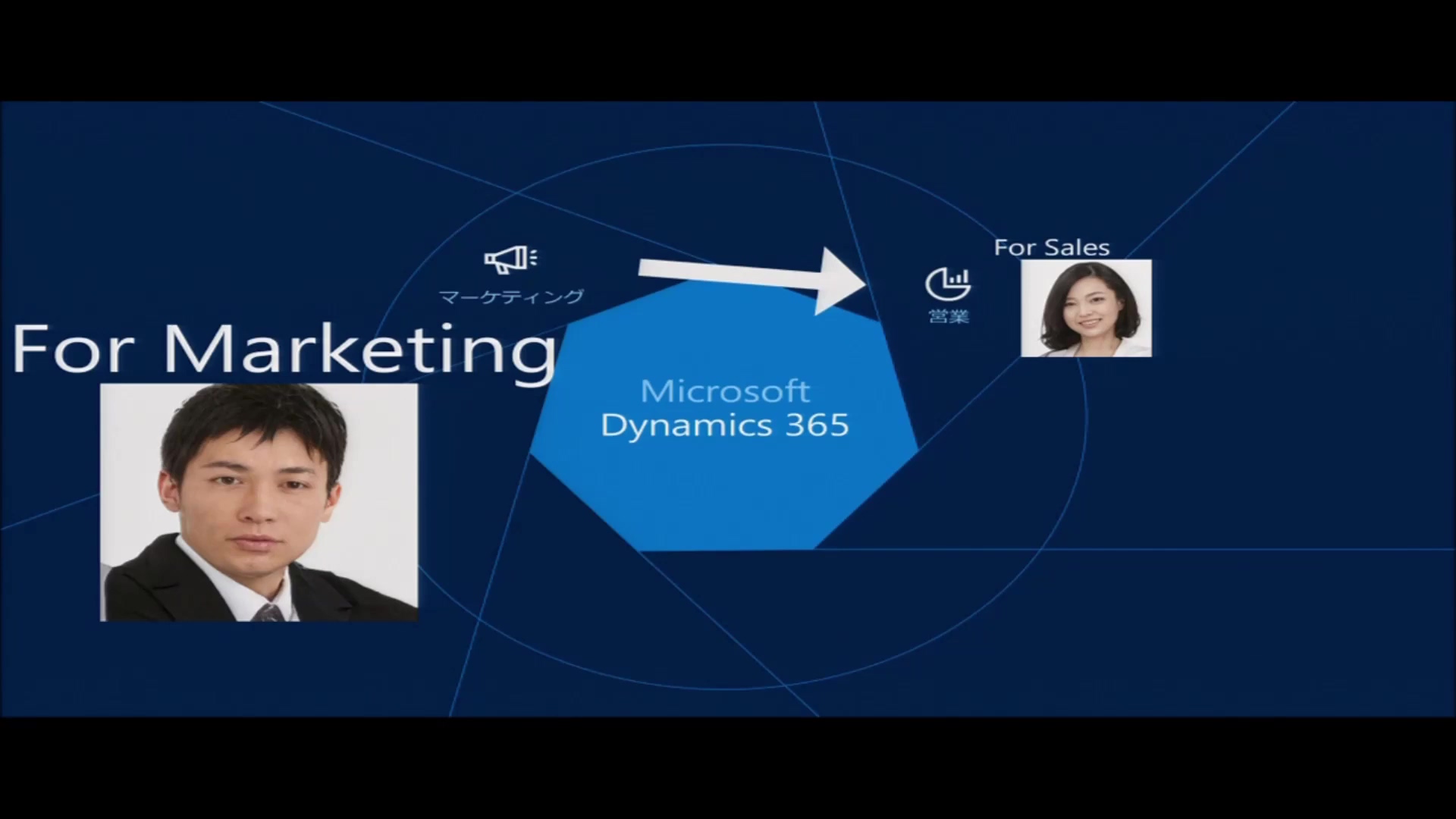Viewport: 1456px width, 819px height.
Task: Select the マーケティング label
Action: [511, 297]
